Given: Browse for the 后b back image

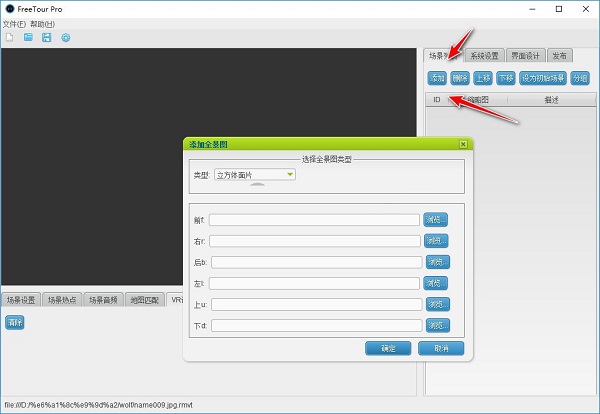Looking at the screenshot, I should point(438,262).
